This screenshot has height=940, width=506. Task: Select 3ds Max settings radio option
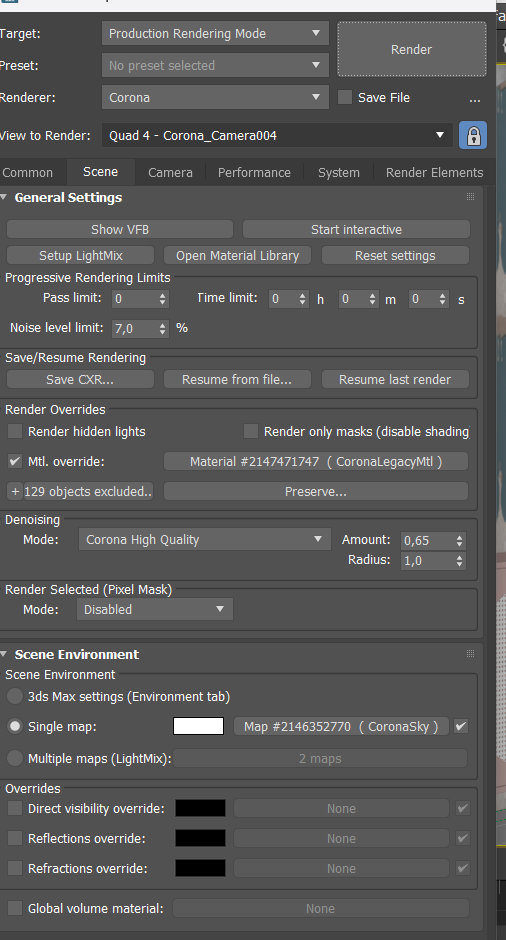click(15, 696)
